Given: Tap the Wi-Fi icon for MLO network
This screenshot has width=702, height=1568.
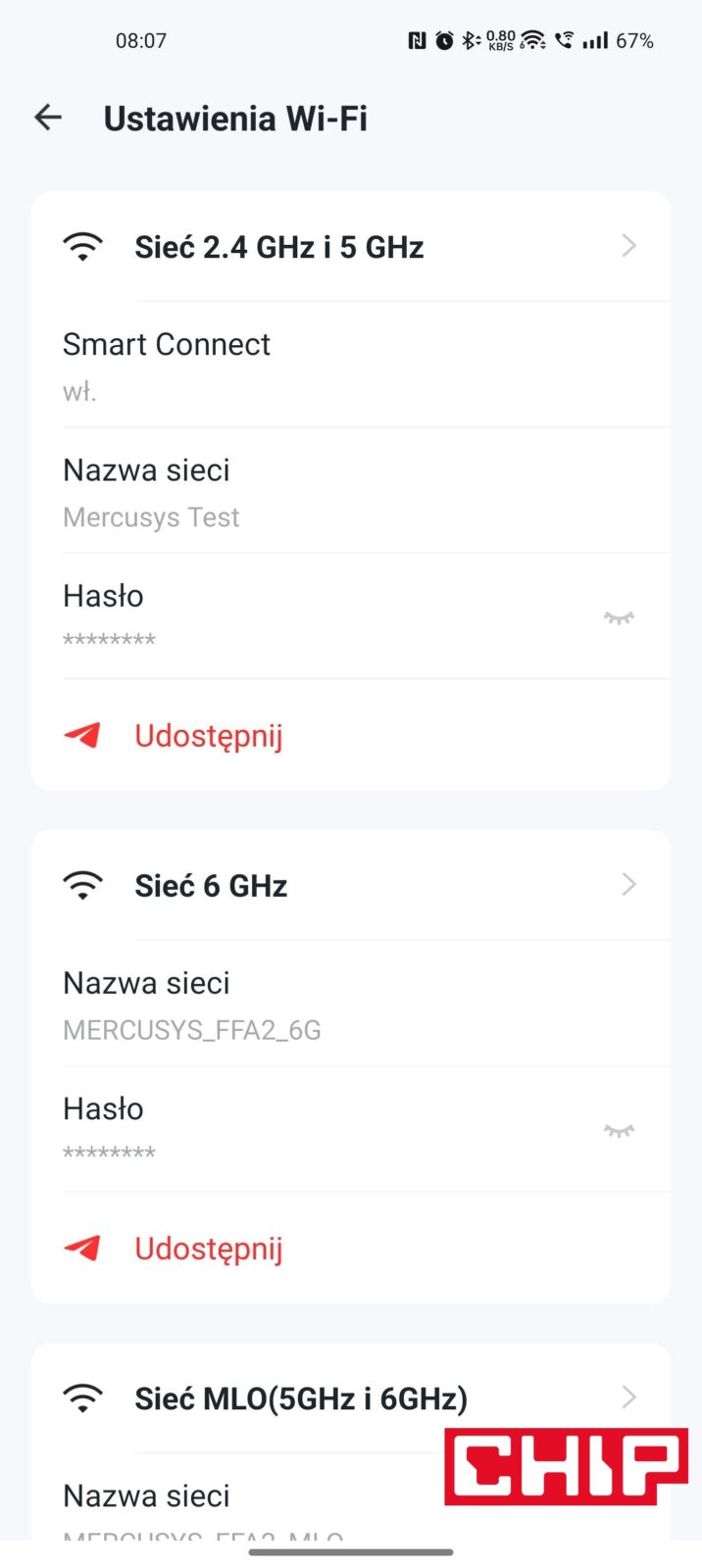Looking at the screenshot, I should [x=82, y=1397].
